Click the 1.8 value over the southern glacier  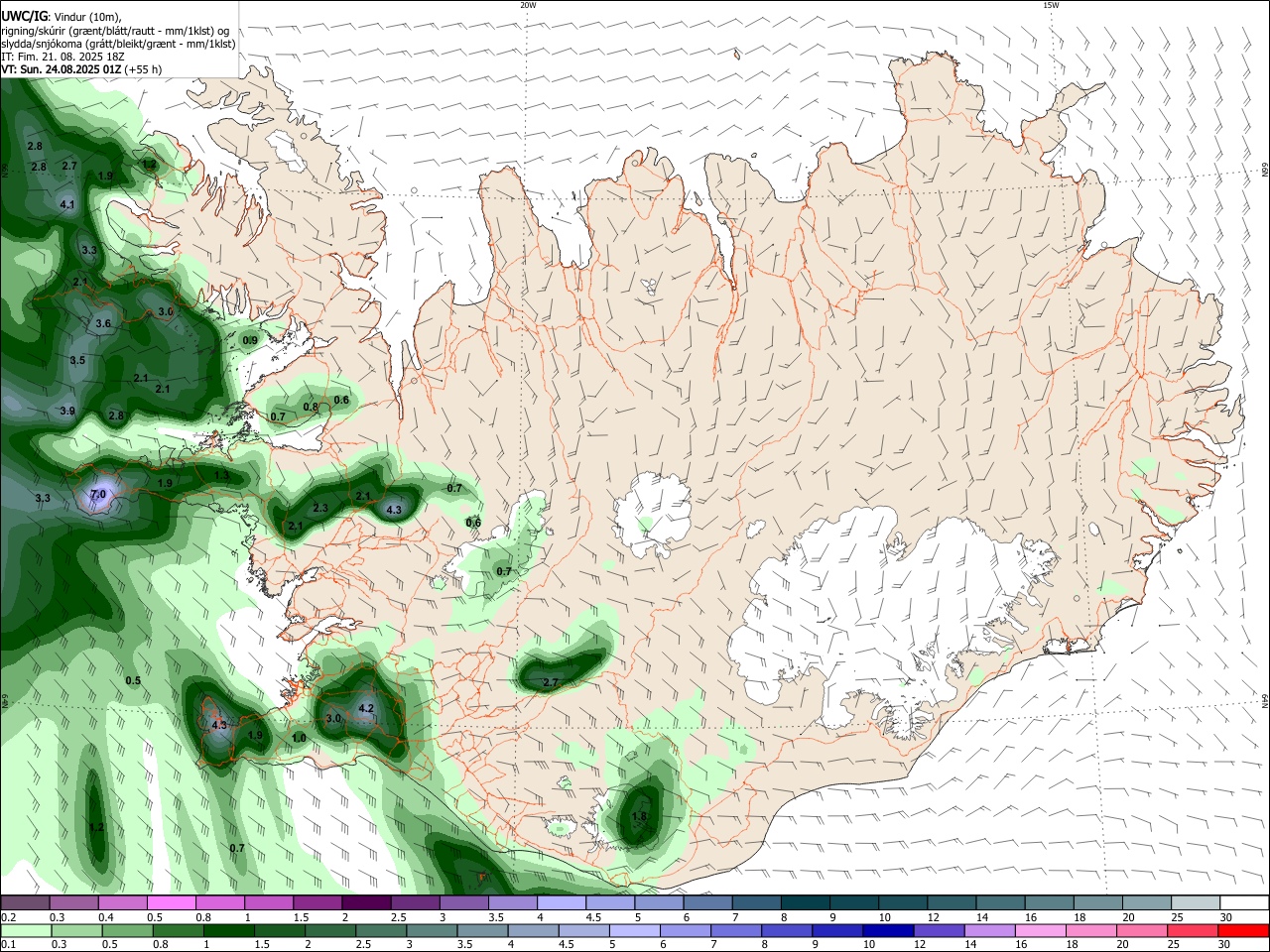click(639, 817)
